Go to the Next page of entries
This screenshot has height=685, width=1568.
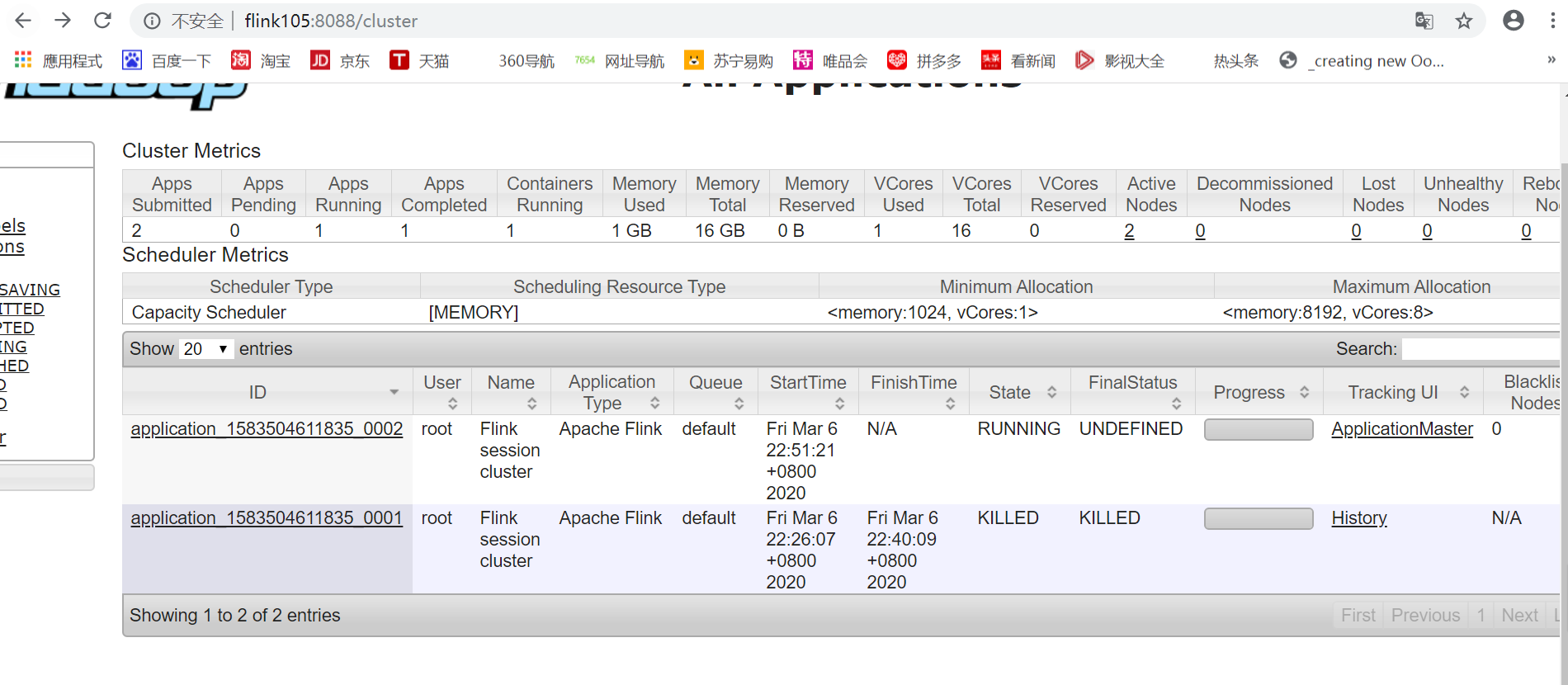point(1519,616)
